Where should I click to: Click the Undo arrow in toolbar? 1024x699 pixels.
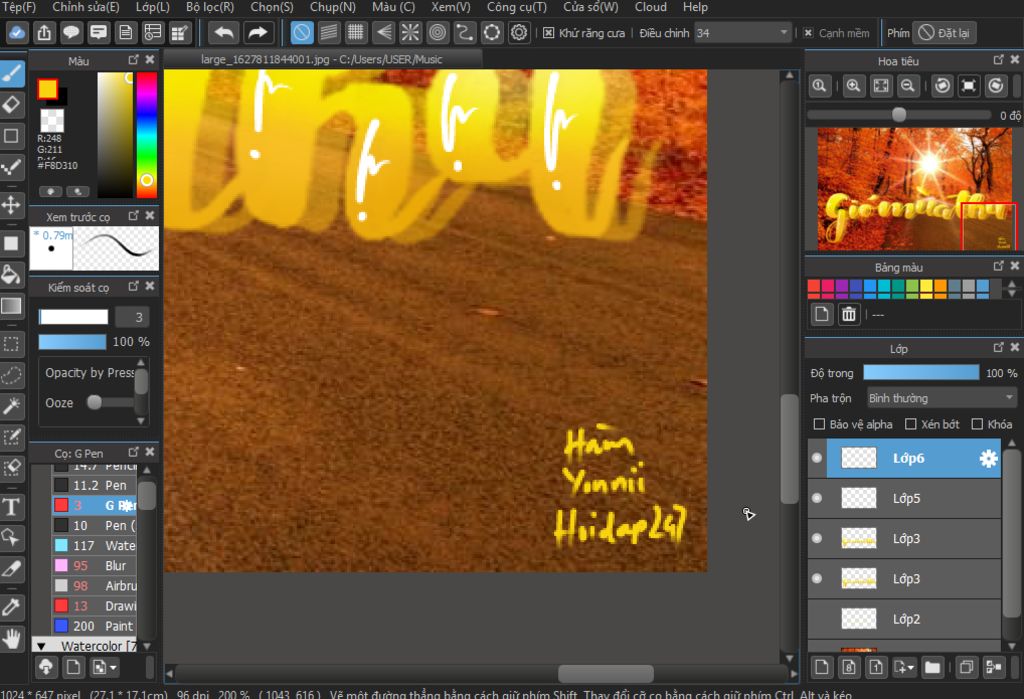pos(224,32)
